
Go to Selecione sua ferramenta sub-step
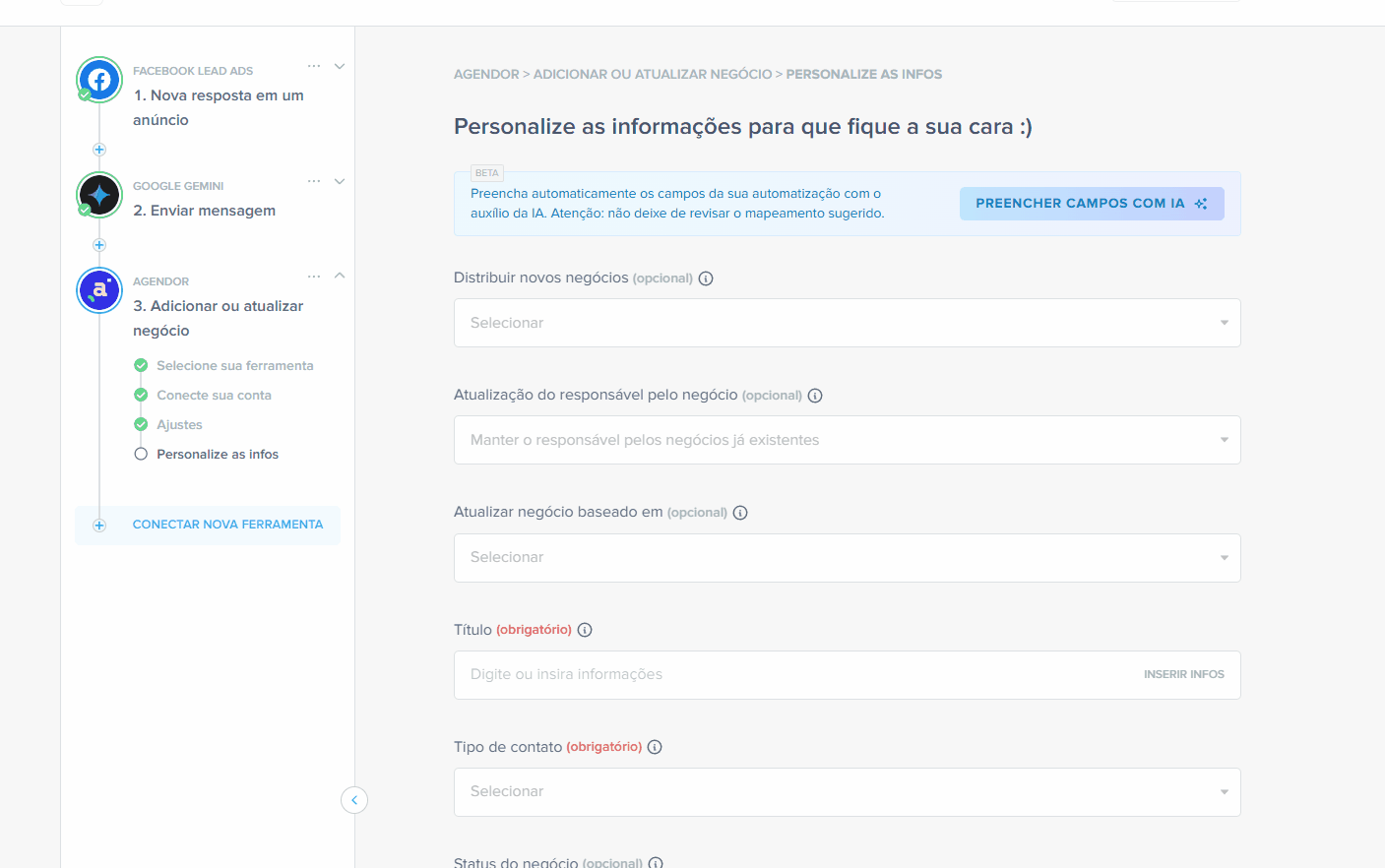click(234, 365)
